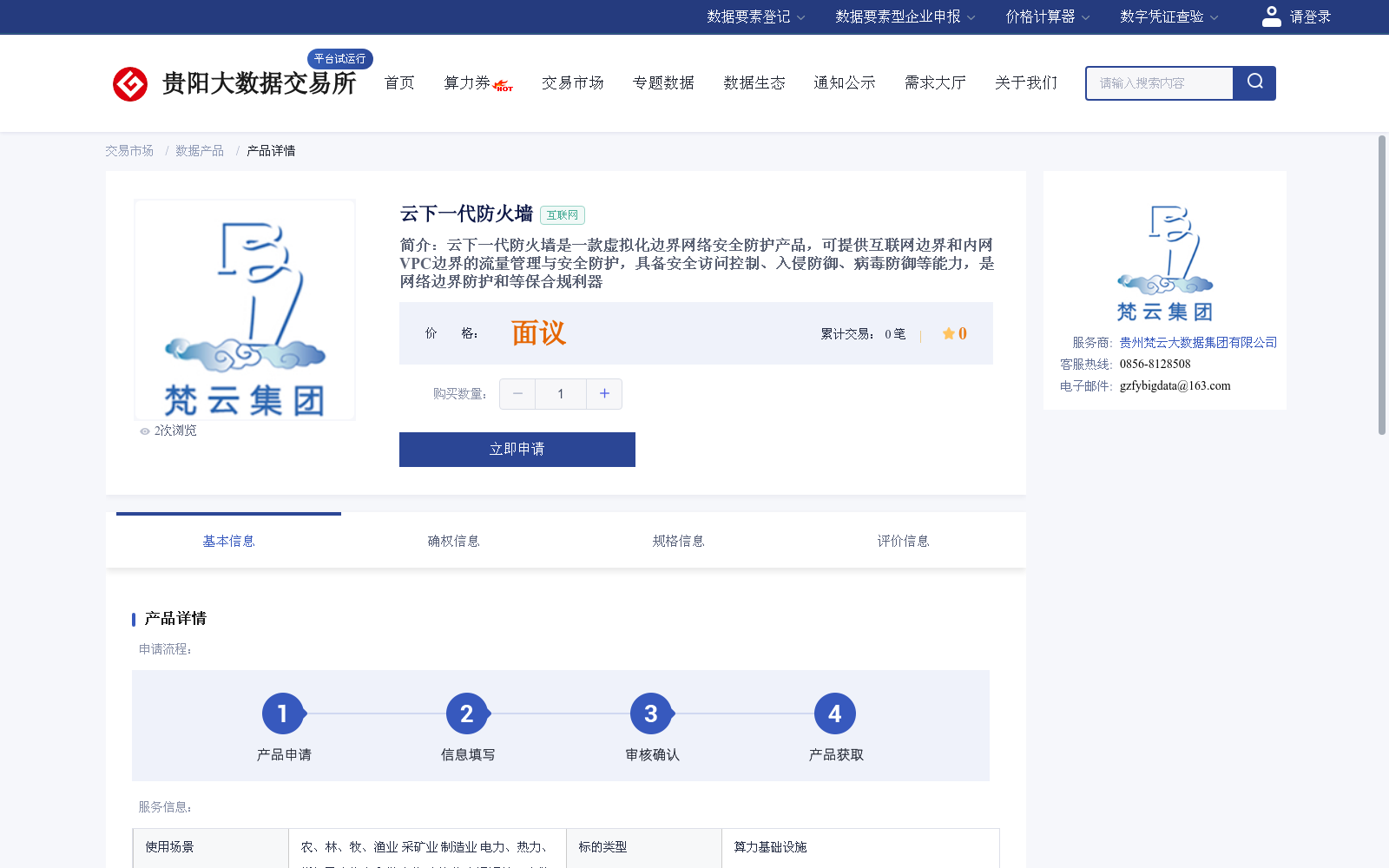
Task: Click the 平台试运行 badge
Action: pos(340,58)
